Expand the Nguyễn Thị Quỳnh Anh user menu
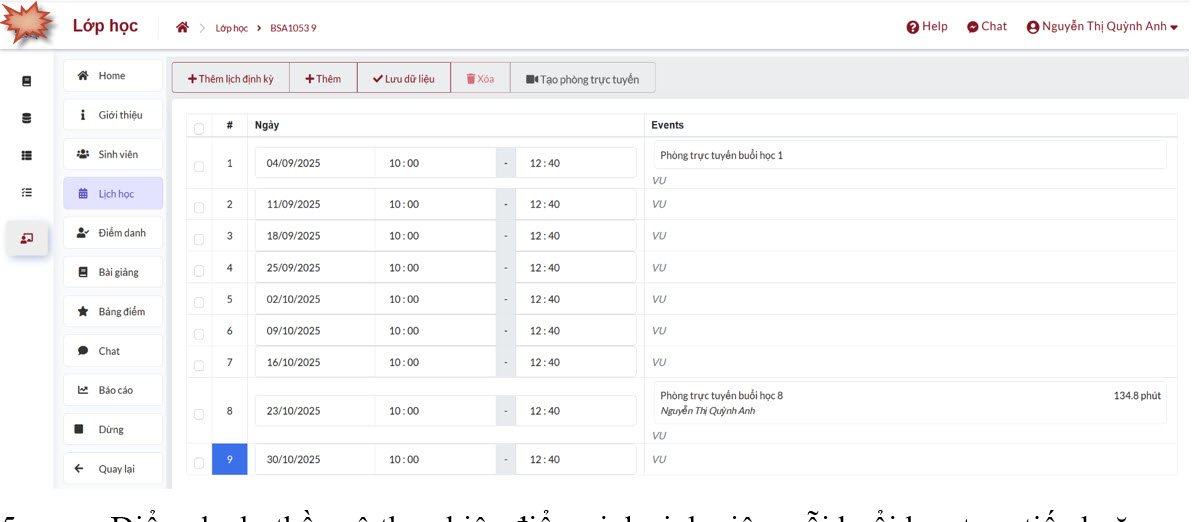This screenshot has width=1192, height=522. (1102, 27)
